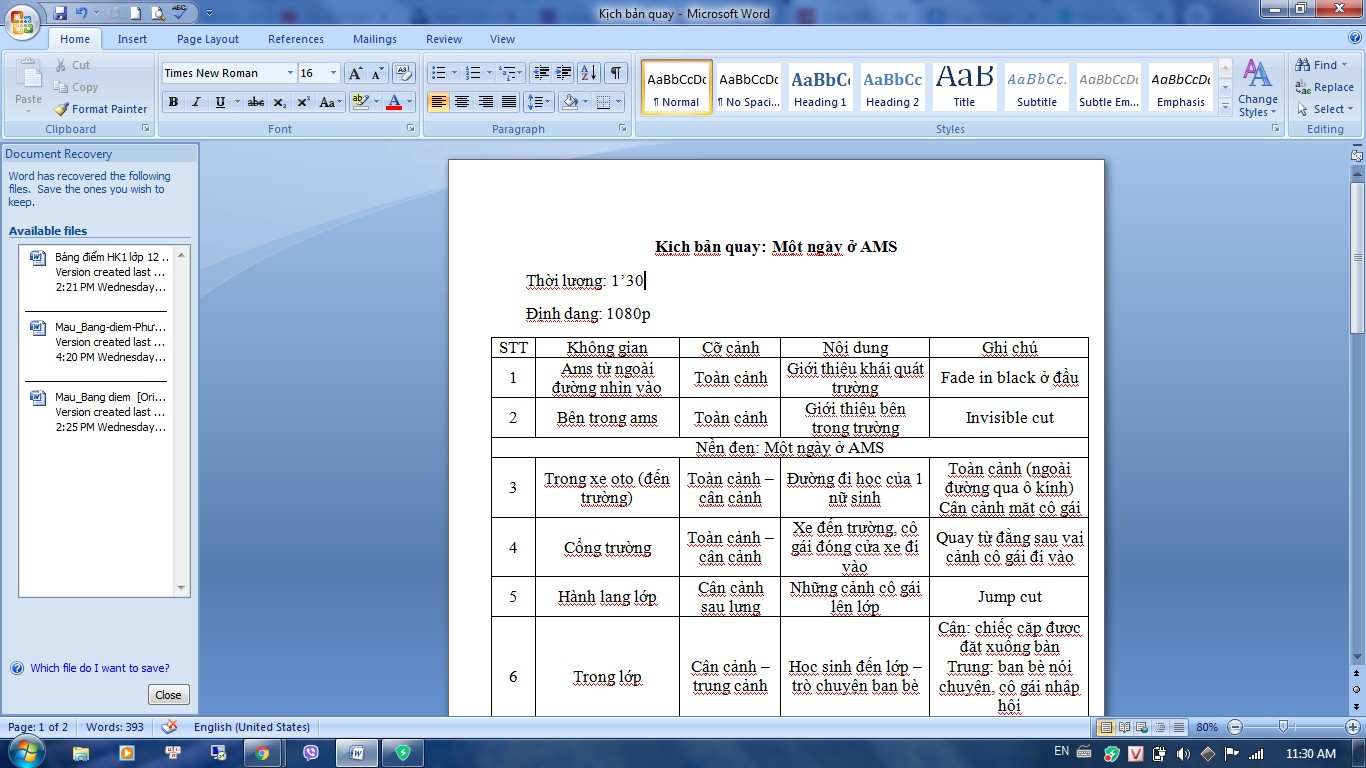Screen dimensions: 1366x768
Task: Open the font name dropdown
Action: pos(290,73)
